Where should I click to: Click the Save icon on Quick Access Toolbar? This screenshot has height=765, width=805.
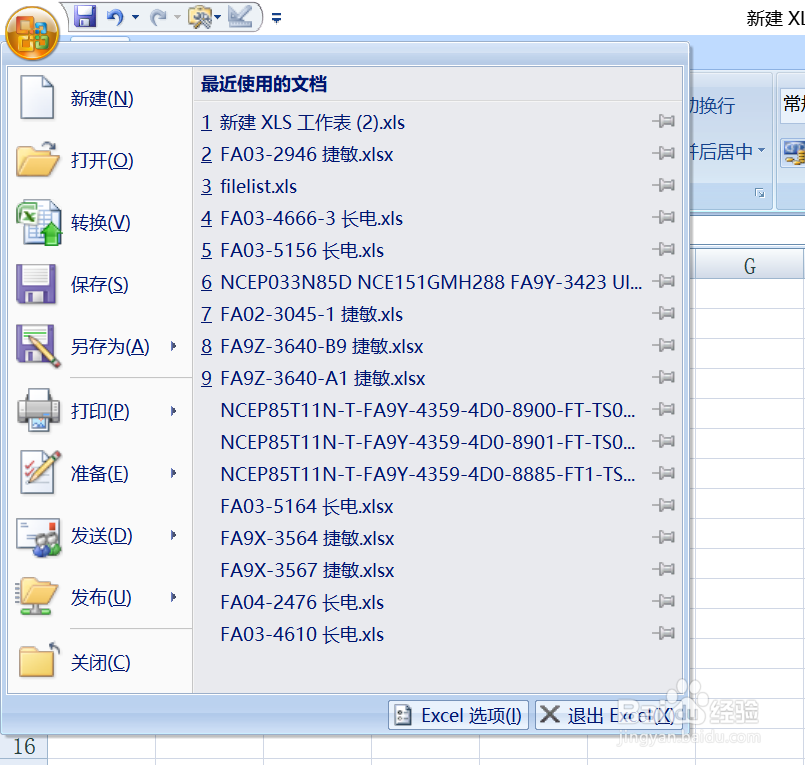click(x=86, y=14)
